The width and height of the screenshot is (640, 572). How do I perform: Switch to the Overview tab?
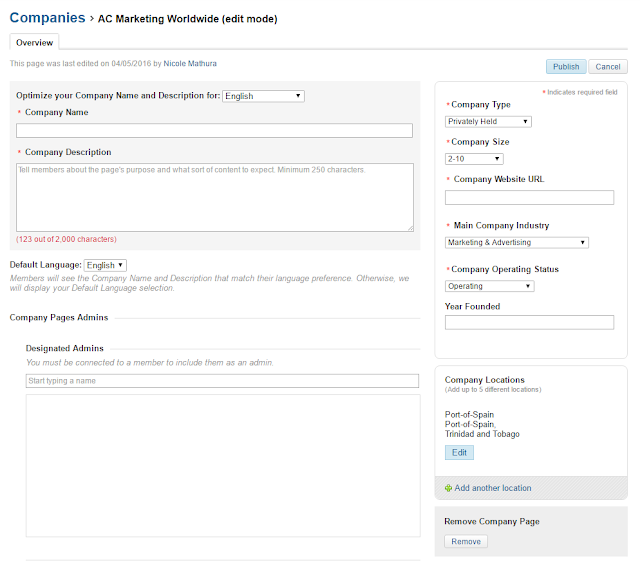[34, 42]
